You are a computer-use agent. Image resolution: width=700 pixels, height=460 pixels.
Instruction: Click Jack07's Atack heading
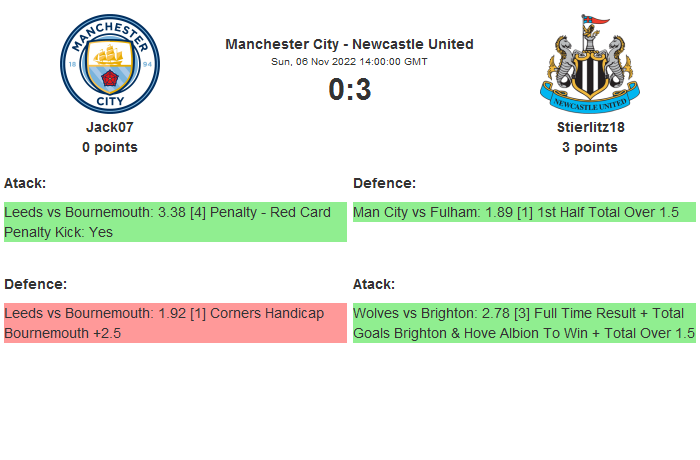[x=25, y=183]
